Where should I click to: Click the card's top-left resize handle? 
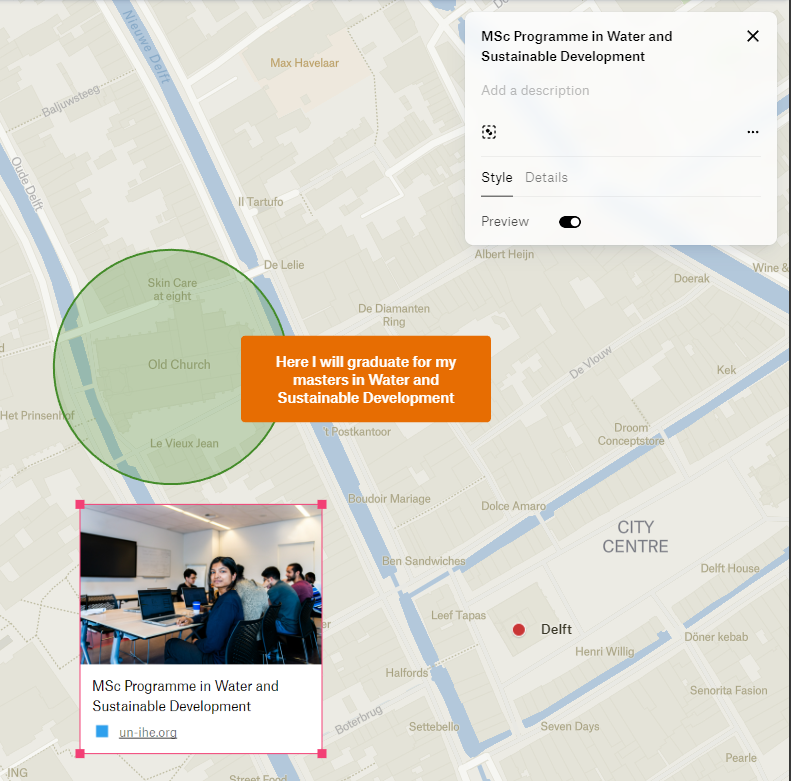(81, 505)
